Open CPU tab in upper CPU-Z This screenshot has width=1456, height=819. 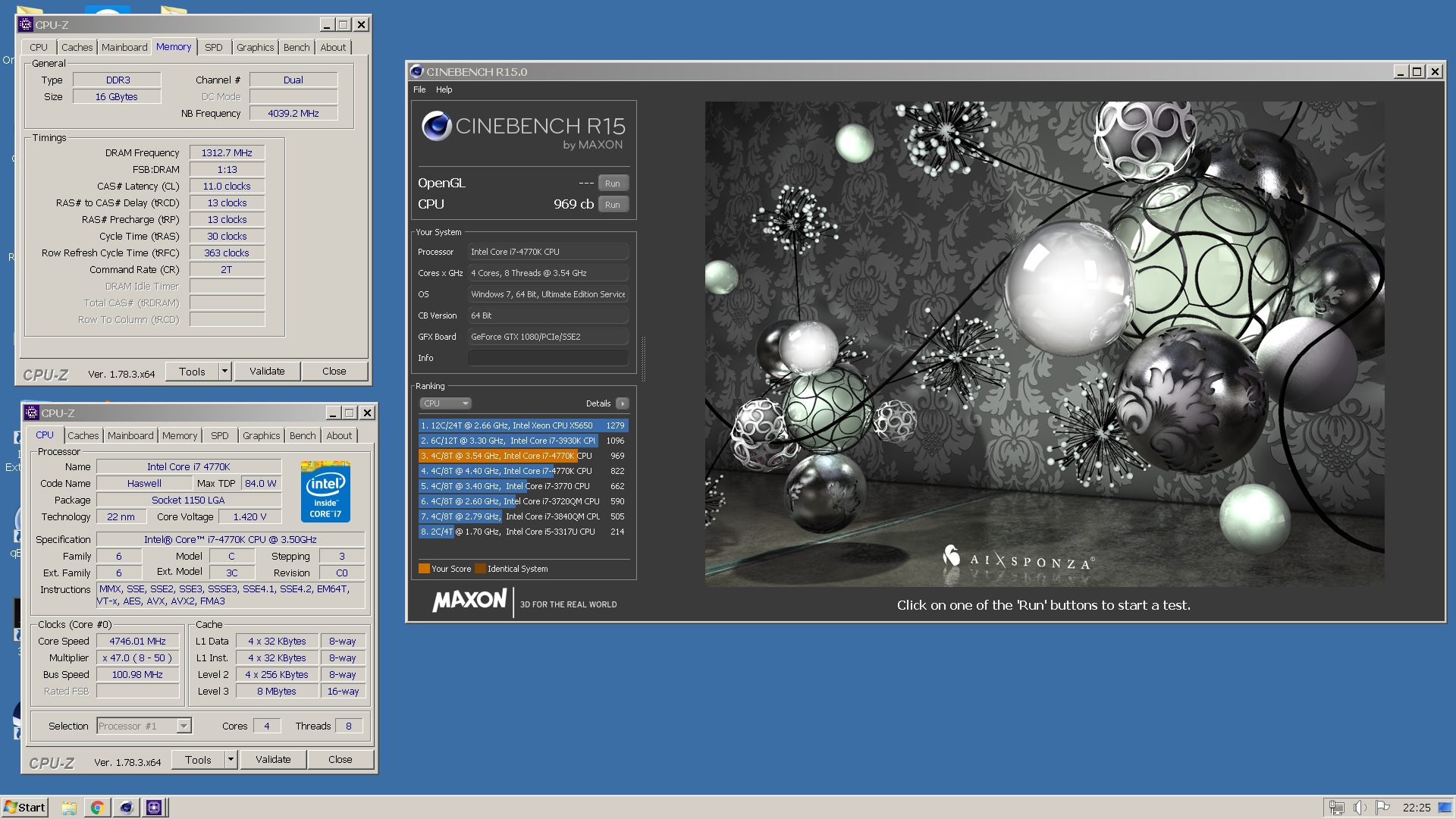[39, 47]
